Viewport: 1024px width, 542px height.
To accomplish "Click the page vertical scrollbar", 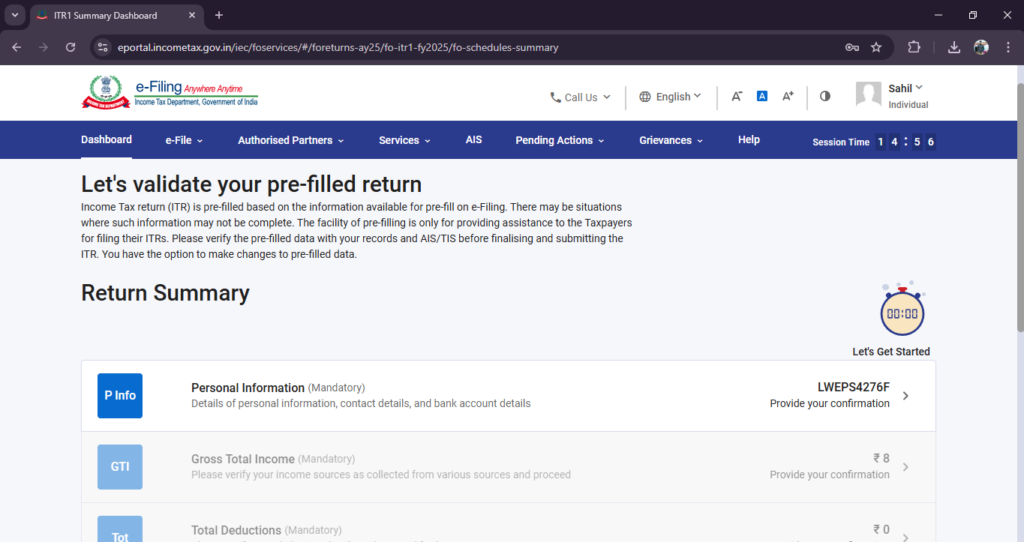I will tap(1019, 206).
